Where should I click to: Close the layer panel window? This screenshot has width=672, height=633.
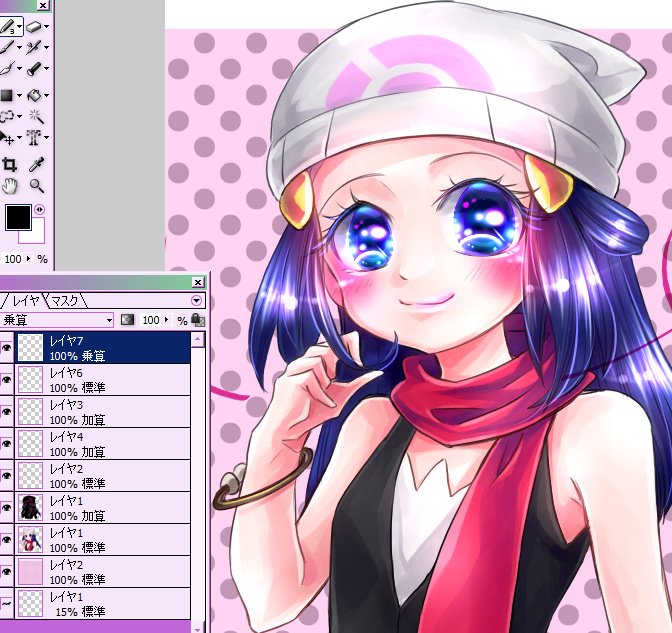coord(198,282)
